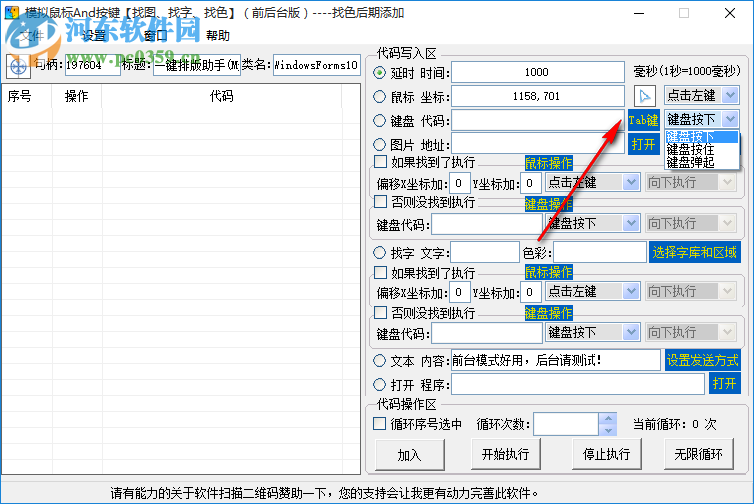Image resolution: width=754 pixels, height=504 pixels.
Task: Click the 代码 column header
Action: click(221, 96)
